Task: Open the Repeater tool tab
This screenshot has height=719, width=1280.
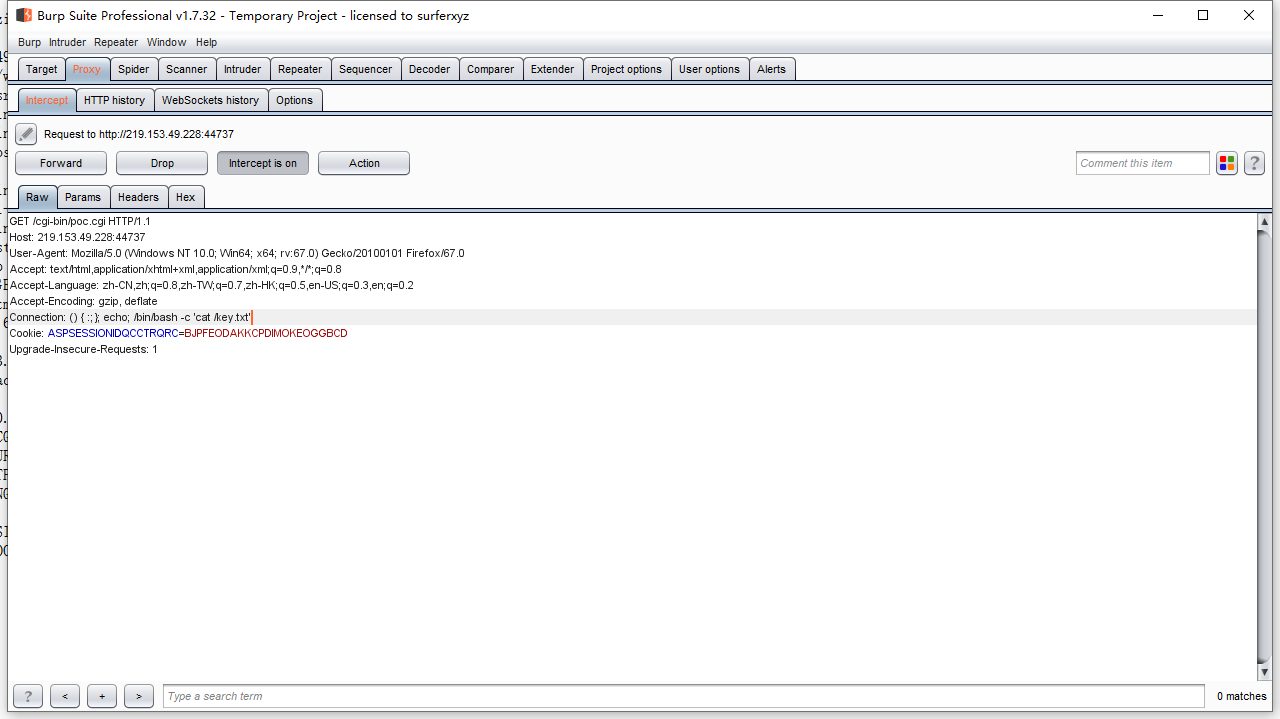Action: [300, 69]
